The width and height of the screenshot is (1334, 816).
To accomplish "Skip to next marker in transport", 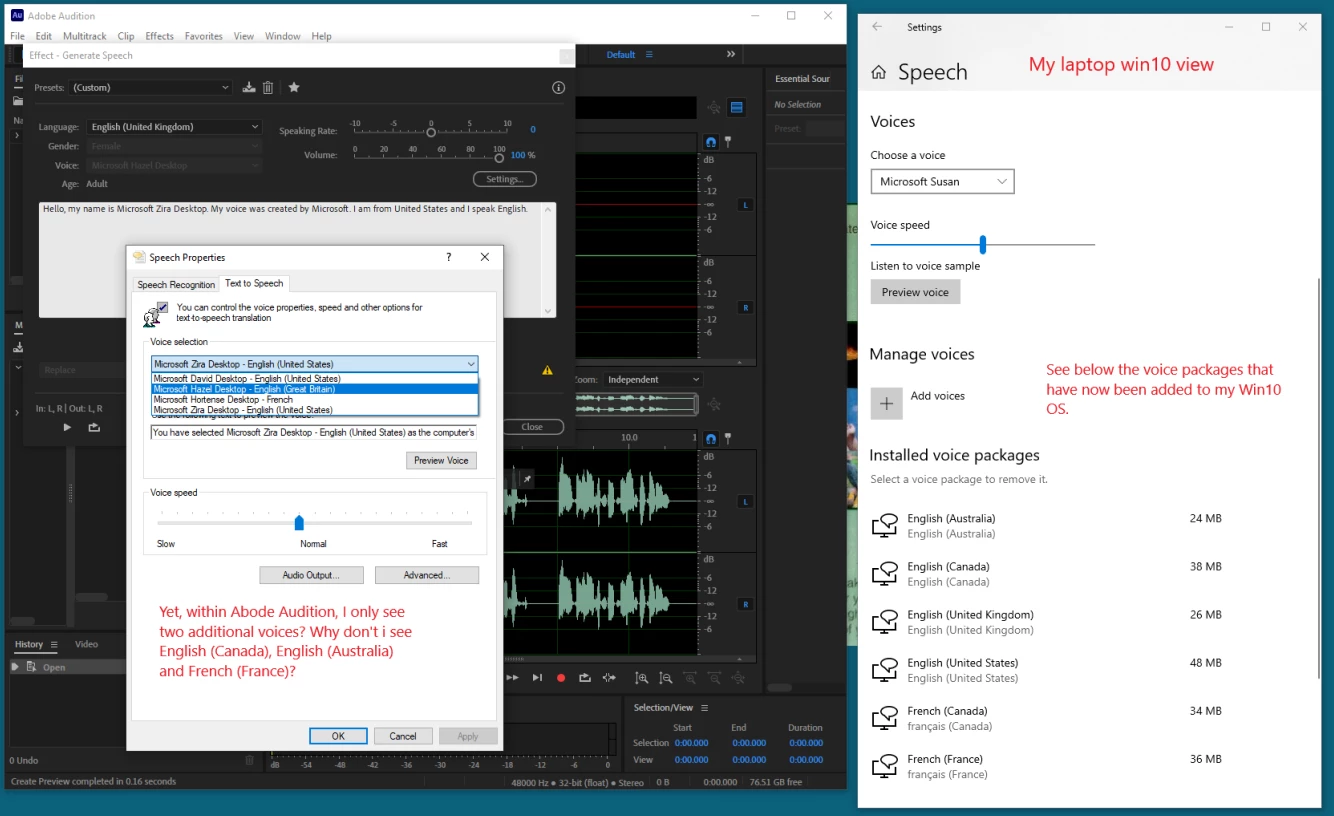I will (x=537, y=678).
